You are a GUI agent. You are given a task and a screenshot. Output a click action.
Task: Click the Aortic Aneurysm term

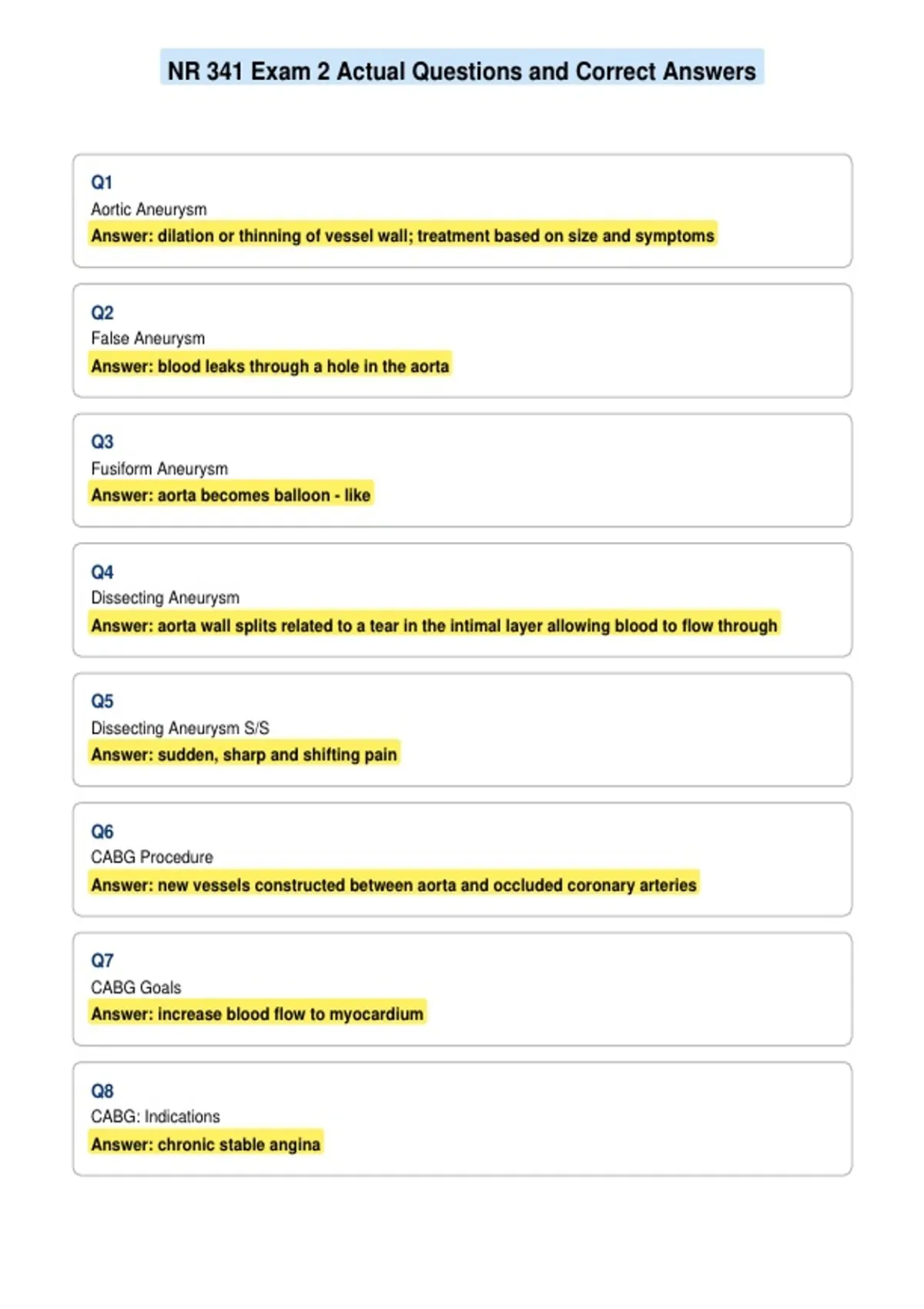(x=149, y=209)
